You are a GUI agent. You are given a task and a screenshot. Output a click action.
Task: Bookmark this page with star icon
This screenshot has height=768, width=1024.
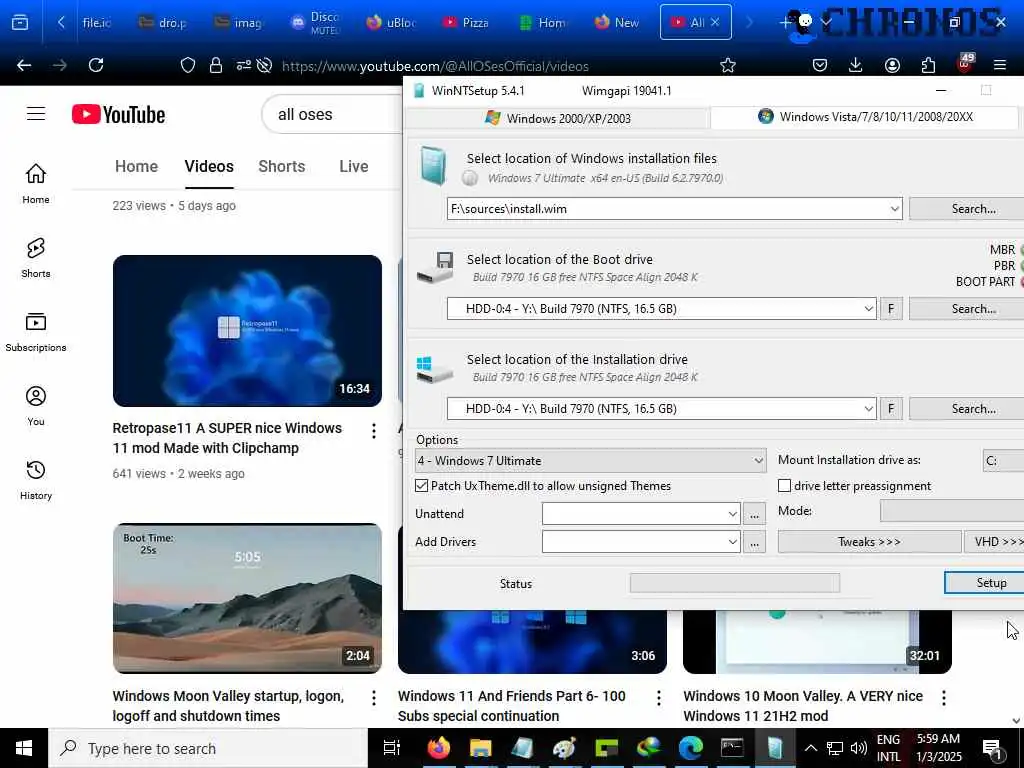click(x=728, y=65)
